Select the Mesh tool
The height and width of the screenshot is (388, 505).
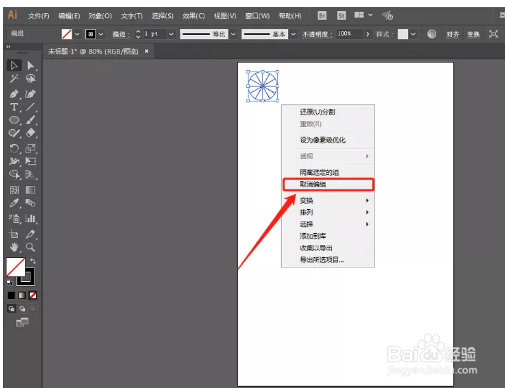tap(14, 190)
